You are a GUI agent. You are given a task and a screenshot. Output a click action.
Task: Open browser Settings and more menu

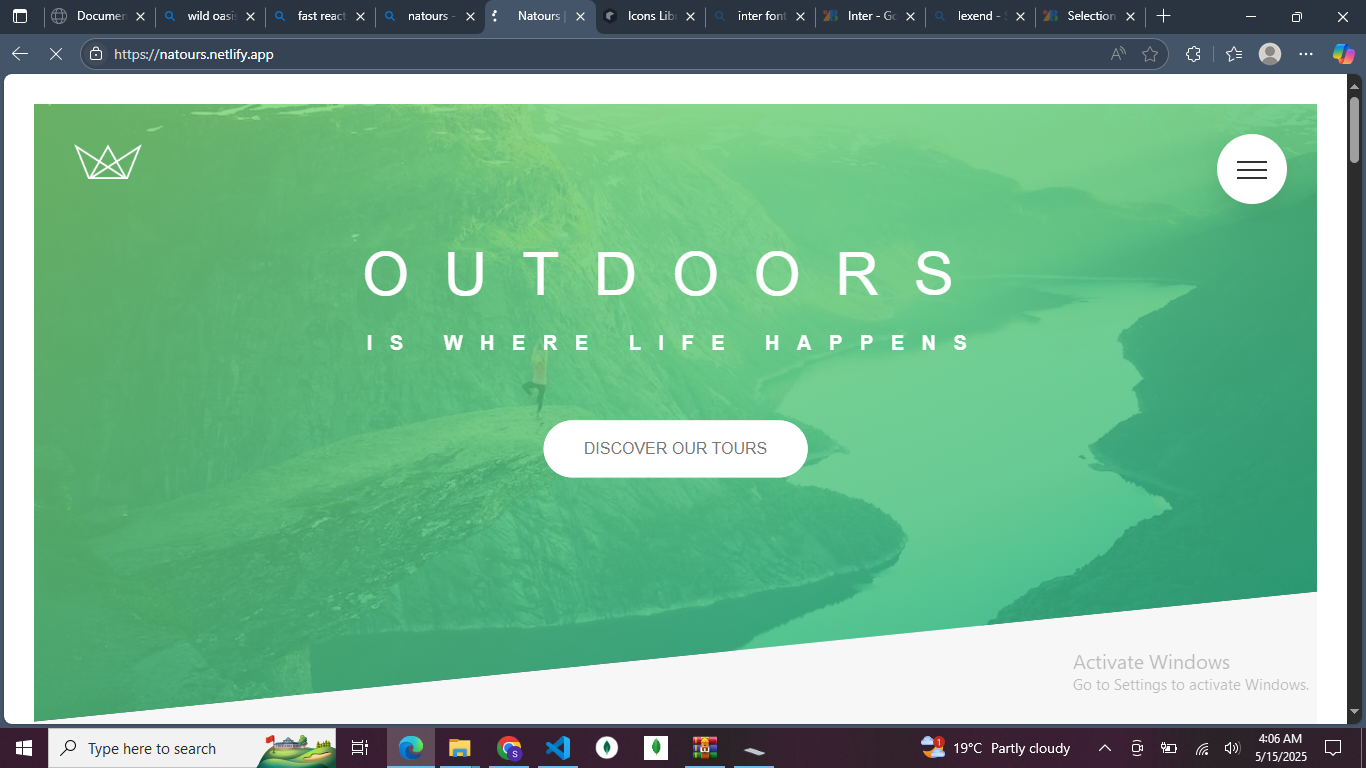click(x=1306, y=54)
